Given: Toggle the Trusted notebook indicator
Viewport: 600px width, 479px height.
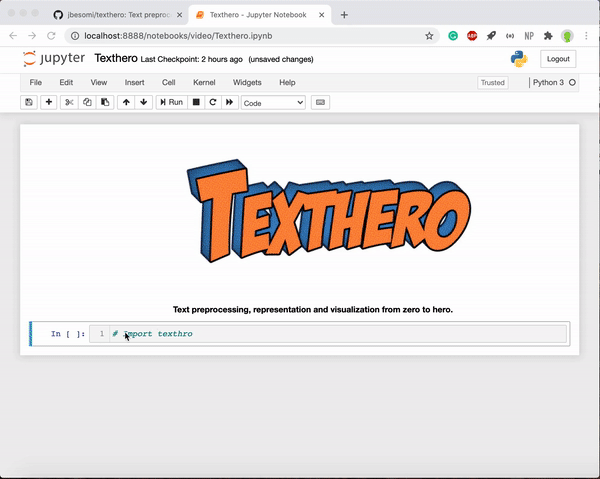Looking at the screenshot, I should [x=492, y=83].
